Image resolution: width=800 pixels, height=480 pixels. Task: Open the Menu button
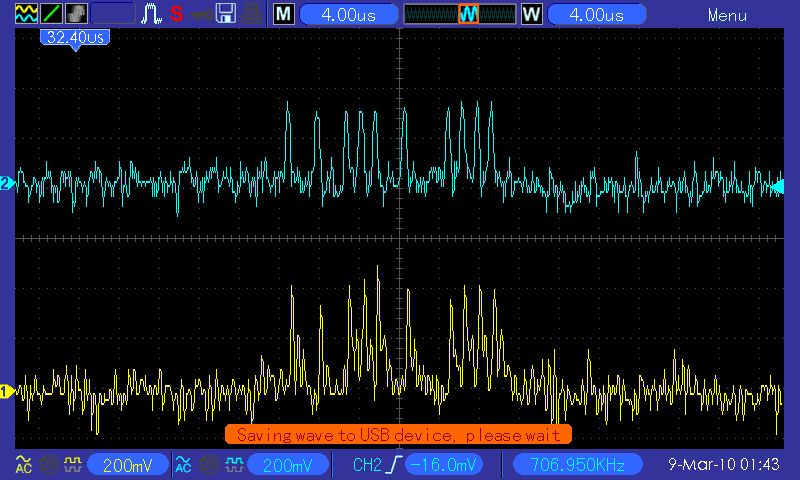tap(727, 15)
